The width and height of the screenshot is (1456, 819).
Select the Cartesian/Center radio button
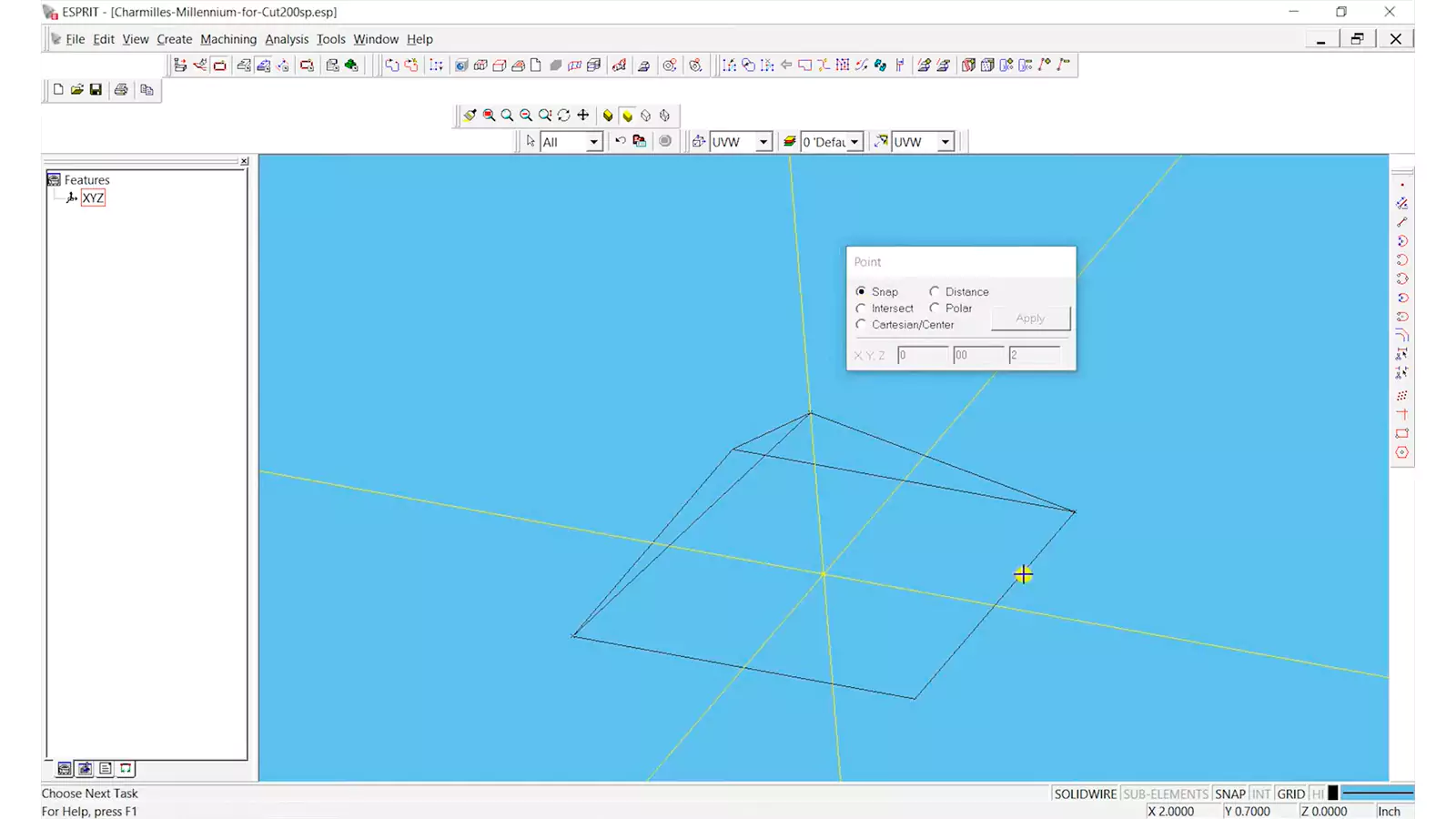(861, 324)
